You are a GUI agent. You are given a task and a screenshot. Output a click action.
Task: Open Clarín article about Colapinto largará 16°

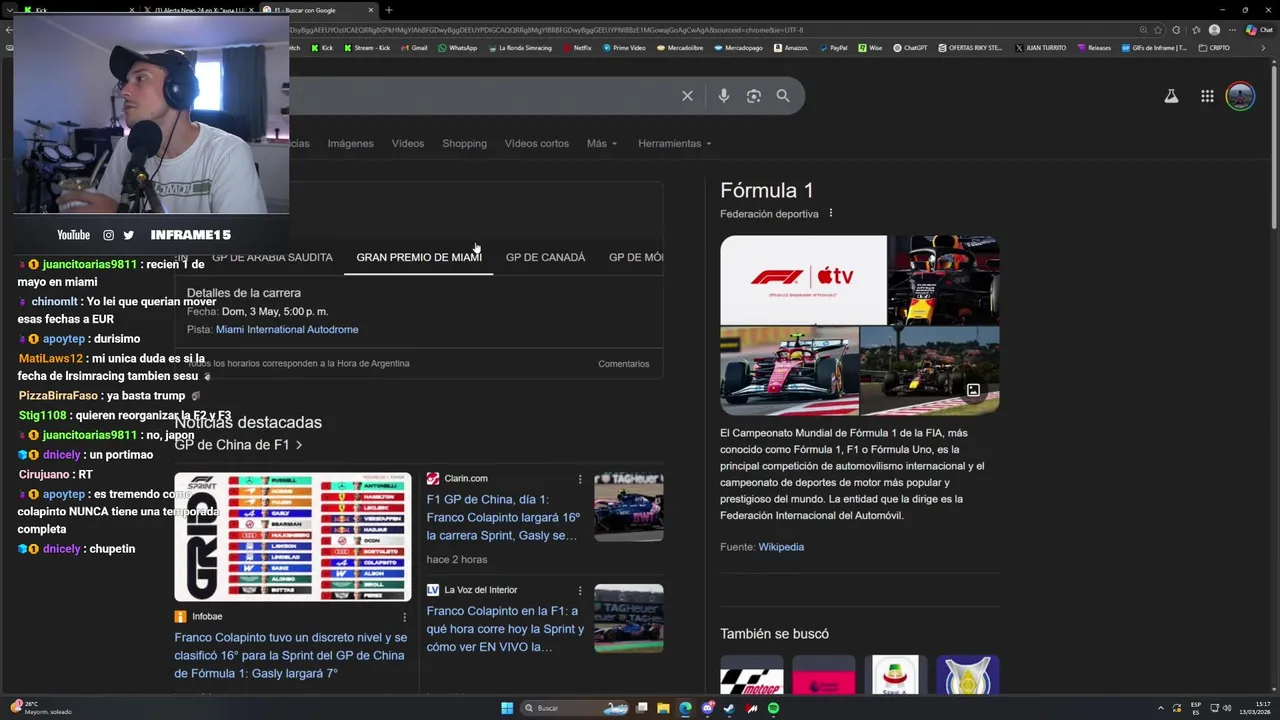point(503,517)
